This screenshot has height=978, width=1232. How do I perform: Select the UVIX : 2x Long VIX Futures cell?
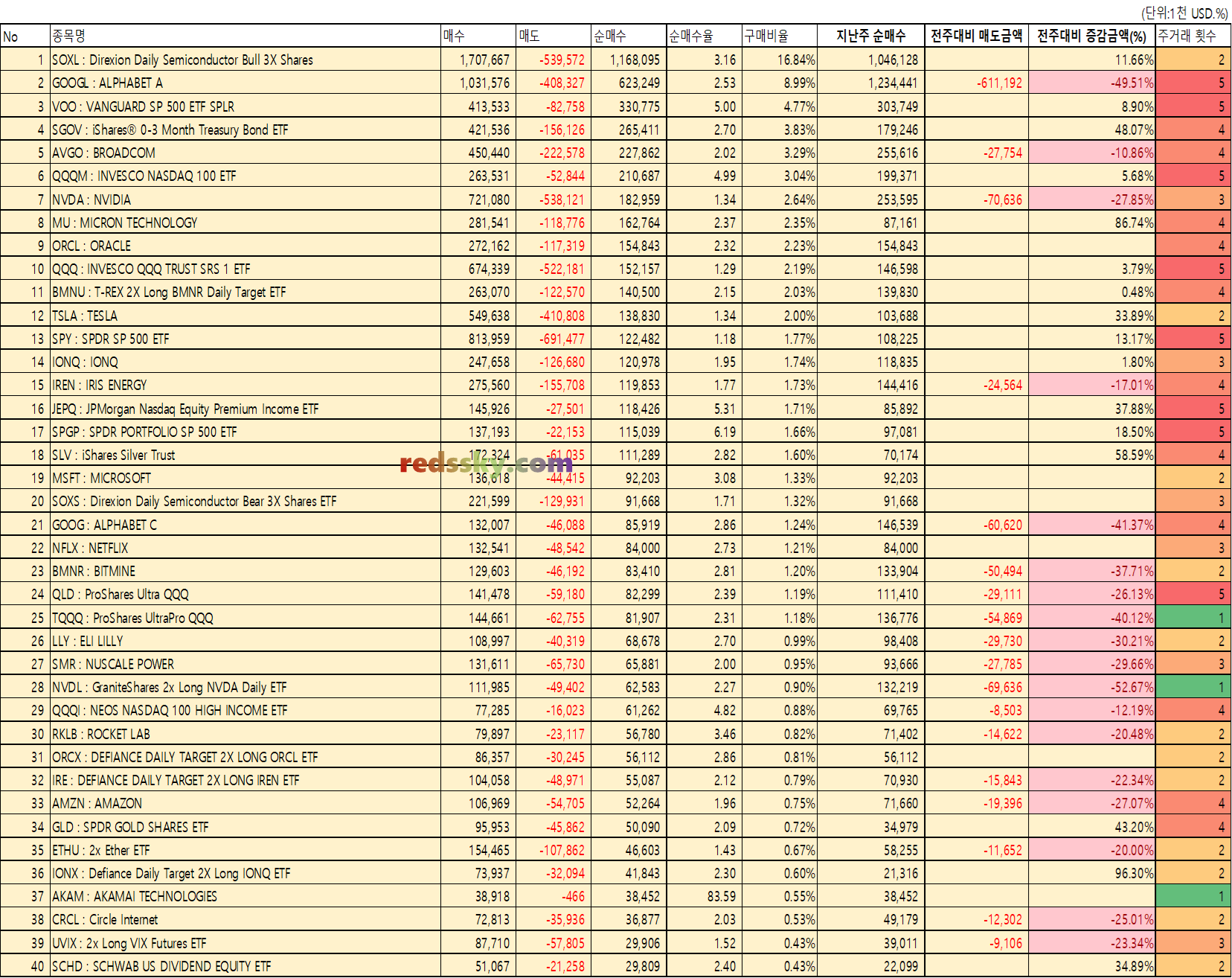coord(246,943)
